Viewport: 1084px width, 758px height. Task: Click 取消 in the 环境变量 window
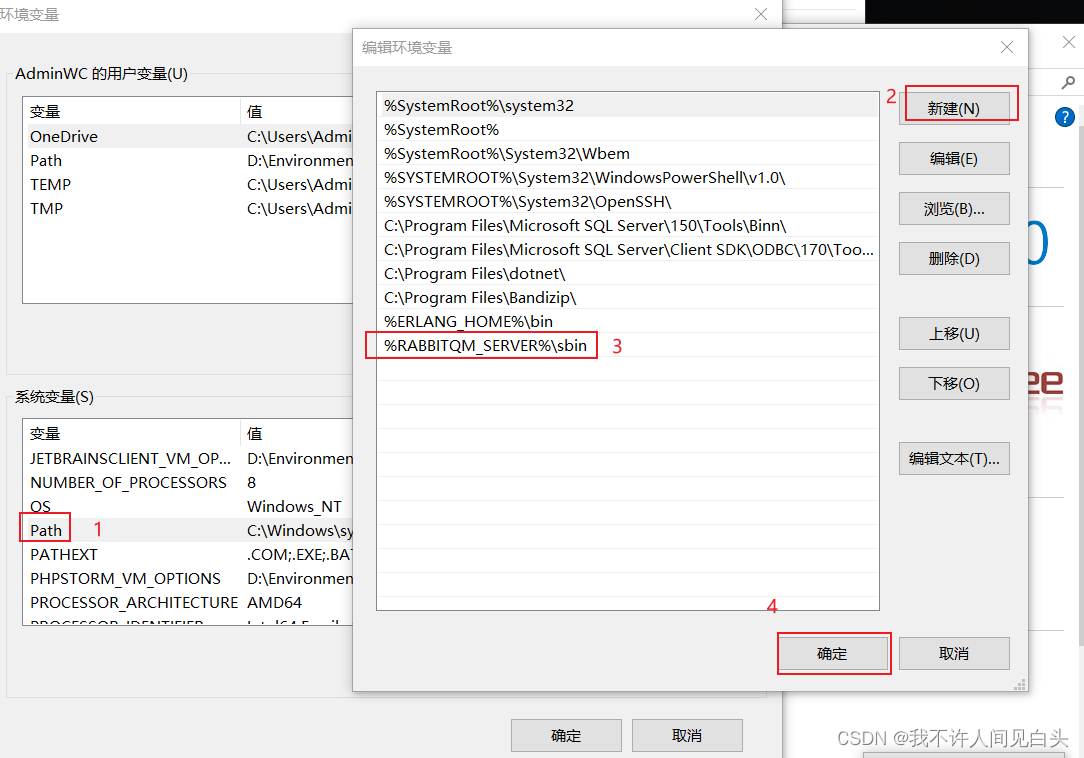[x=687, y=735]
